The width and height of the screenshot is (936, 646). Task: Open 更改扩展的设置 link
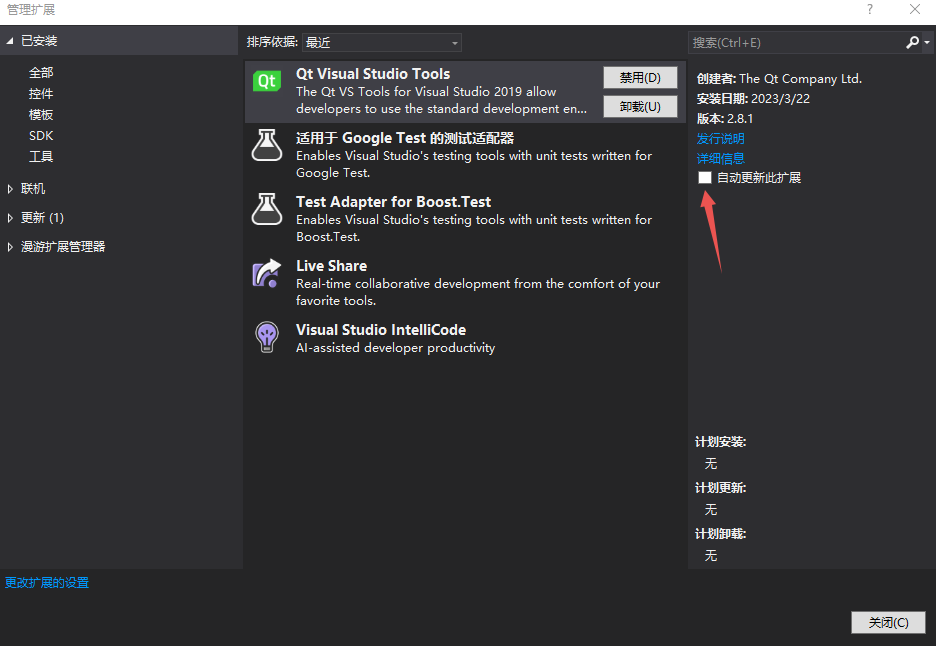tap(47, 582)
